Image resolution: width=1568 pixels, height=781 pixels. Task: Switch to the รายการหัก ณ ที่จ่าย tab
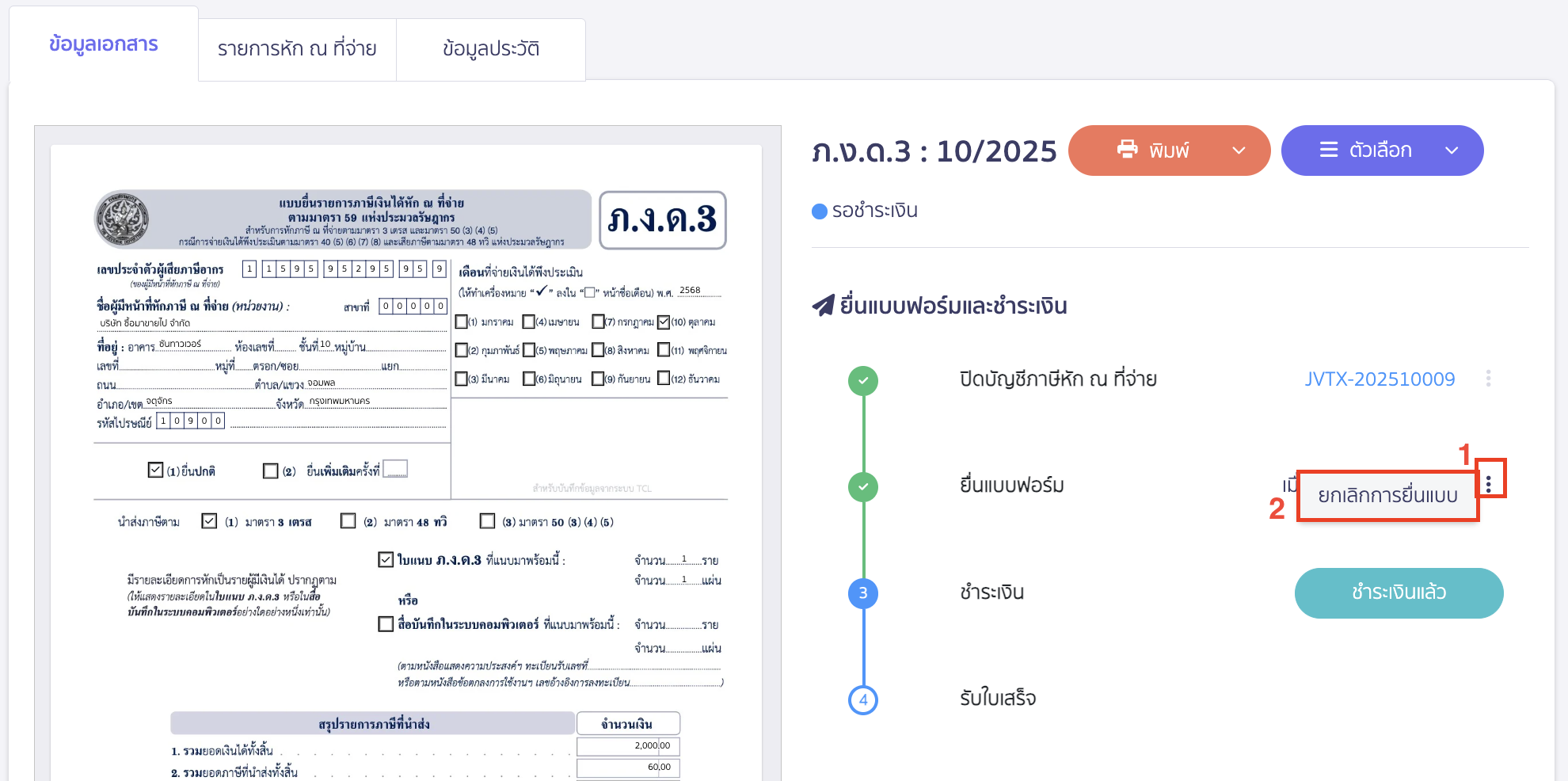(x=298, y=48)
